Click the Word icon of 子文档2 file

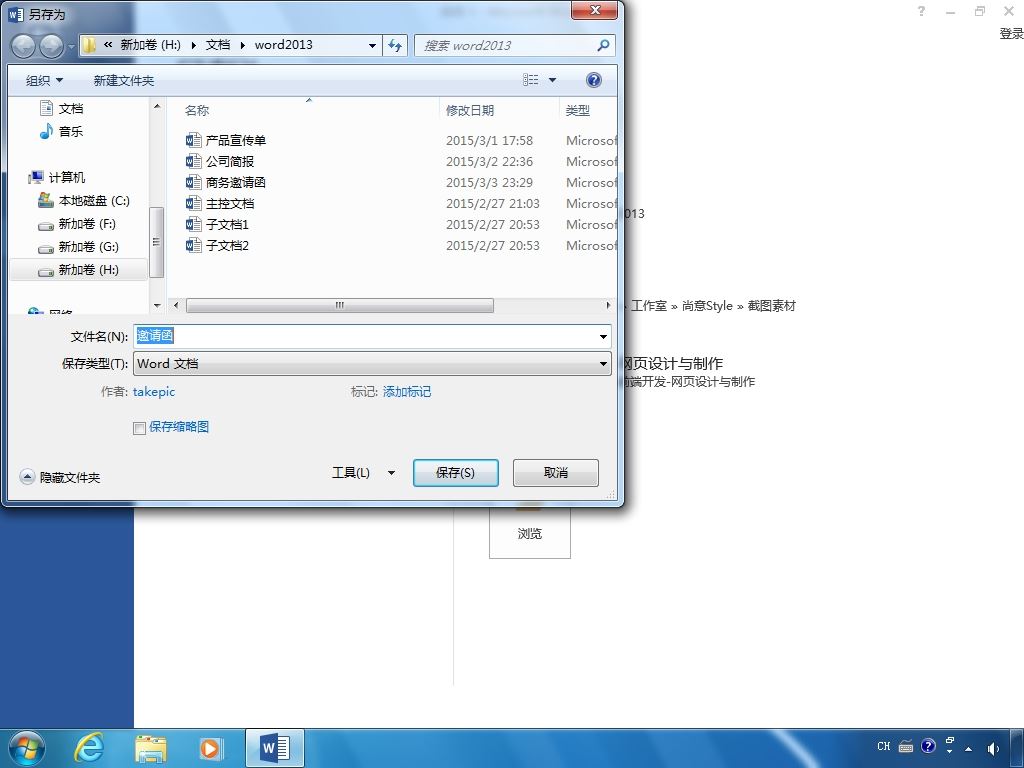[x=193, y=245]
